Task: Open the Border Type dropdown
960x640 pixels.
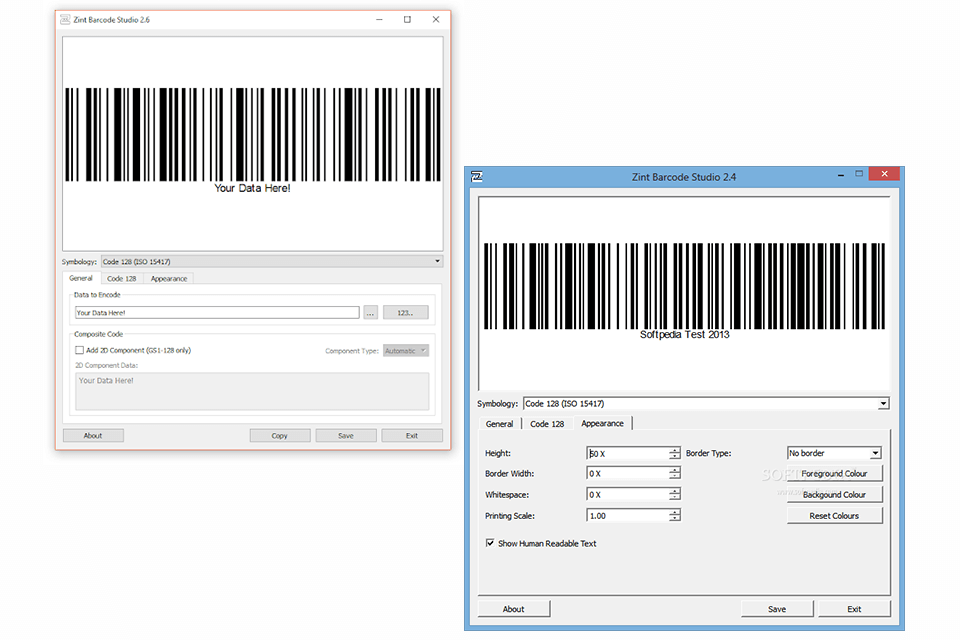Action: [x=834, y=453]
